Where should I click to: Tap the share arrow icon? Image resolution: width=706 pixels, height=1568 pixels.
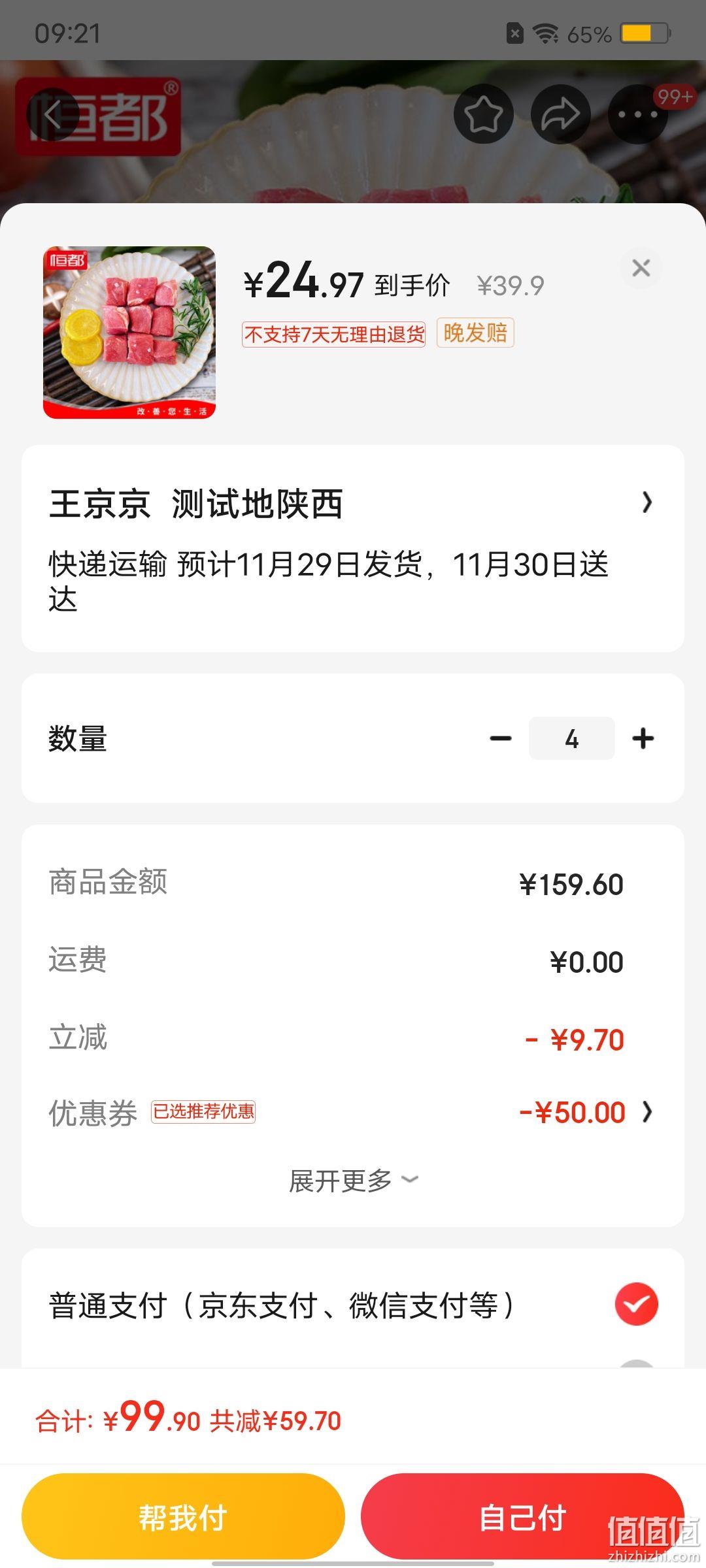pos(561,114)
